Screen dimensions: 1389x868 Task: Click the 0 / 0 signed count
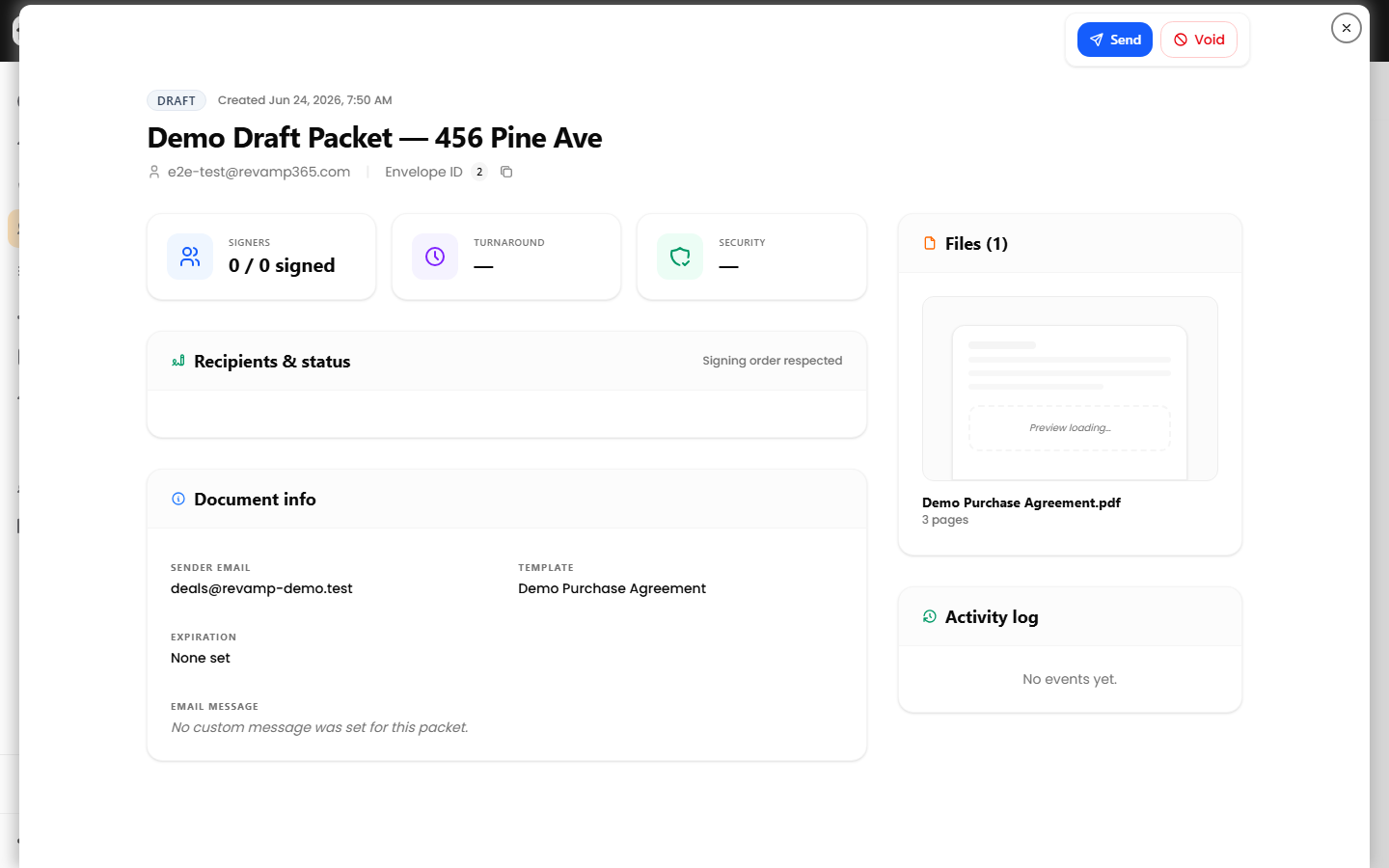coord(282,265)
